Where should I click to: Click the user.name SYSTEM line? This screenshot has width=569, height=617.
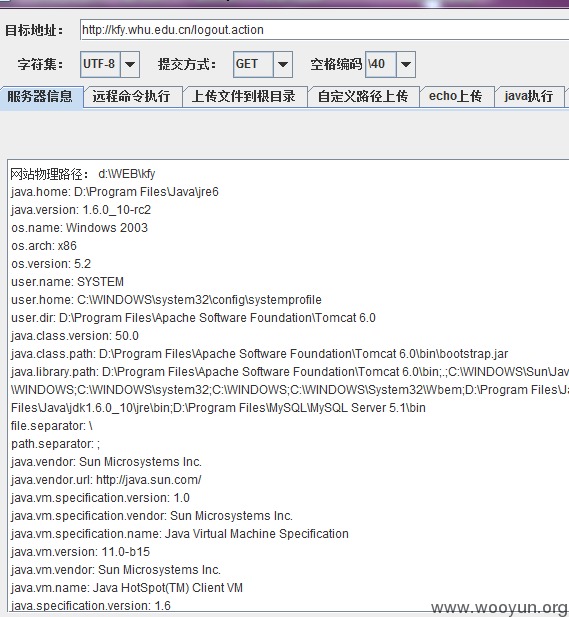[x=67, y=282]
